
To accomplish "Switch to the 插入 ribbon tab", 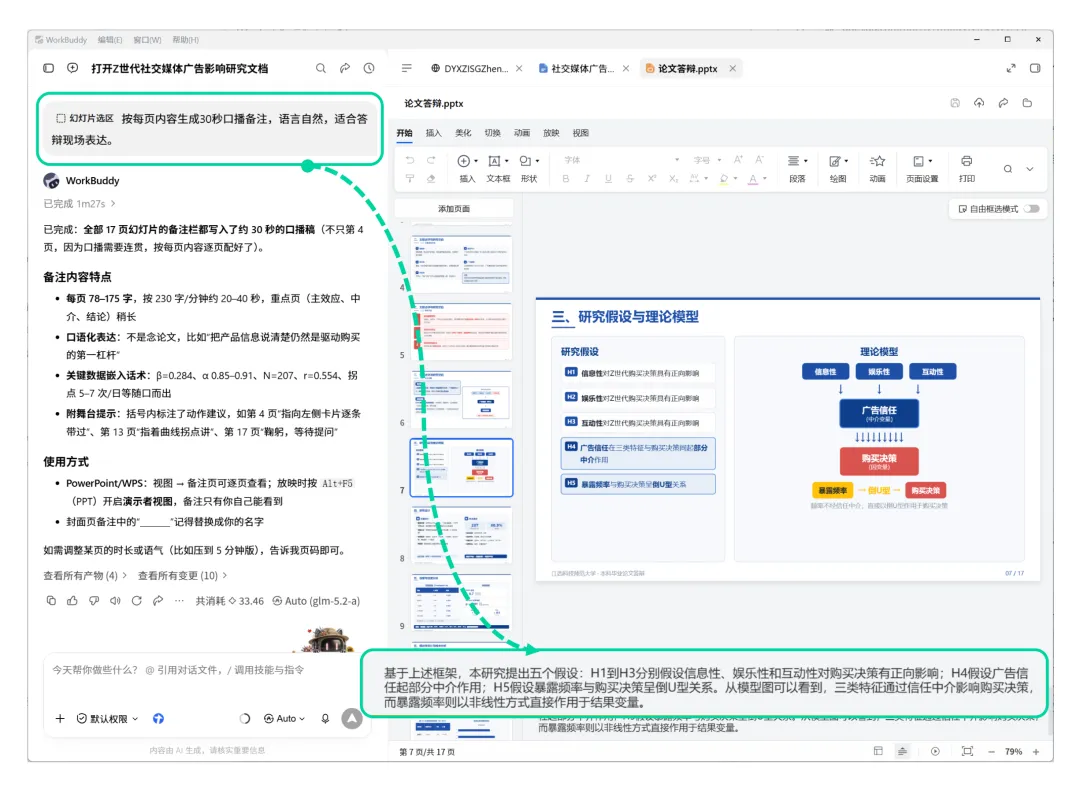I will (434, 133).
